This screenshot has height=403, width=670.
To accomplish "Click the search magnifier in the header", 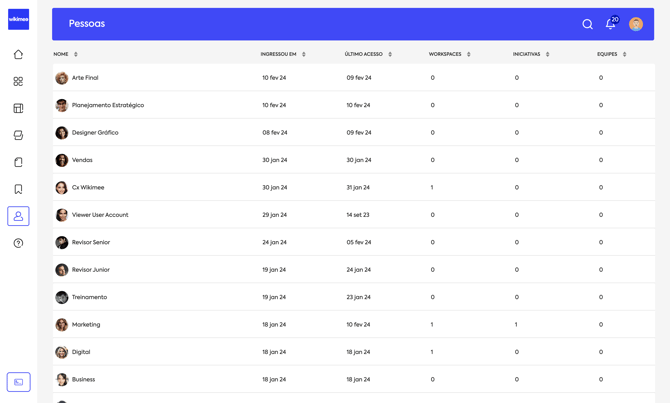I will 587,24.
